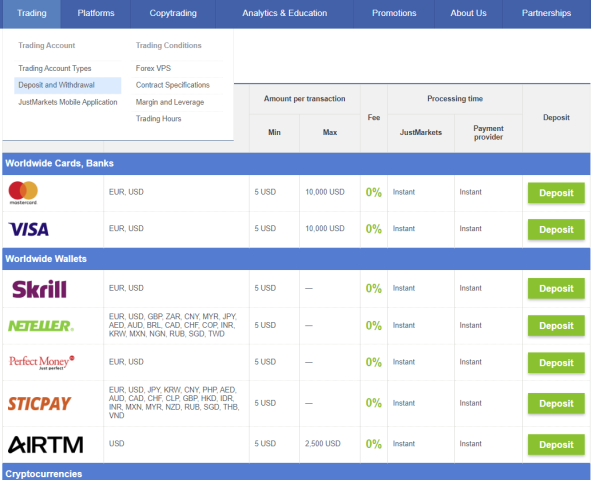Open the About Us menu
Viewport: 591px width, 480px height.
pyautogui.click(x=468, y=13)
